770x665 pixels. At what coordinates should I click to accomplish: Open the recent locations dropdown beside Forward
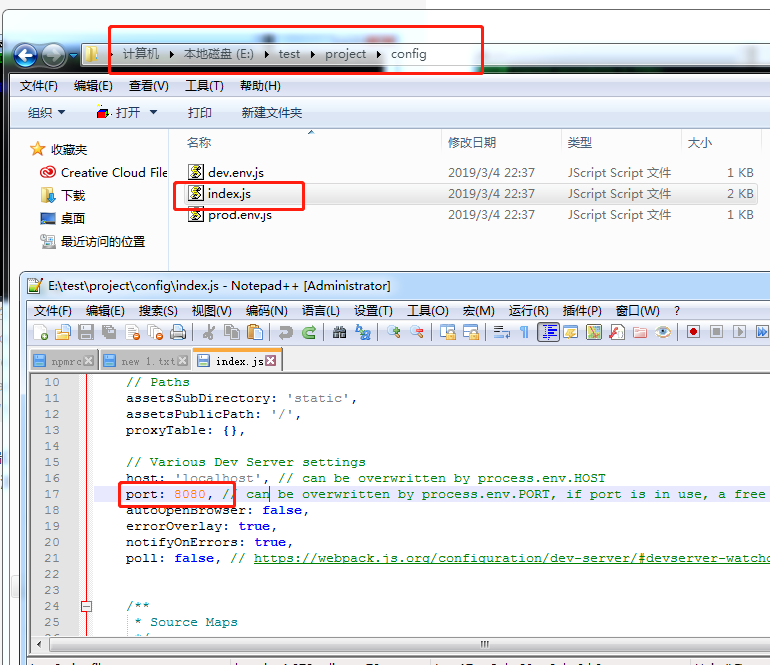(74, 55)
